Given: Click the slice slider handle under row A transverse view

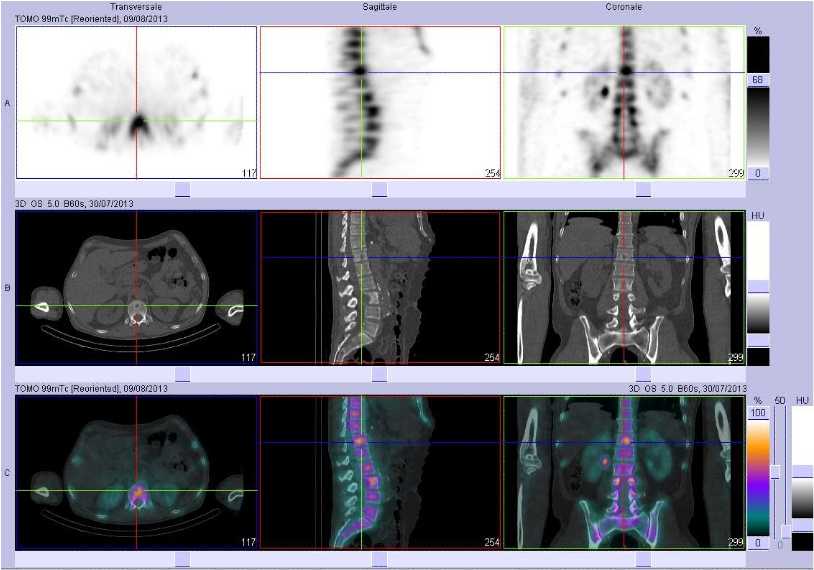Looking at the screenshot, I should point(182,189).
